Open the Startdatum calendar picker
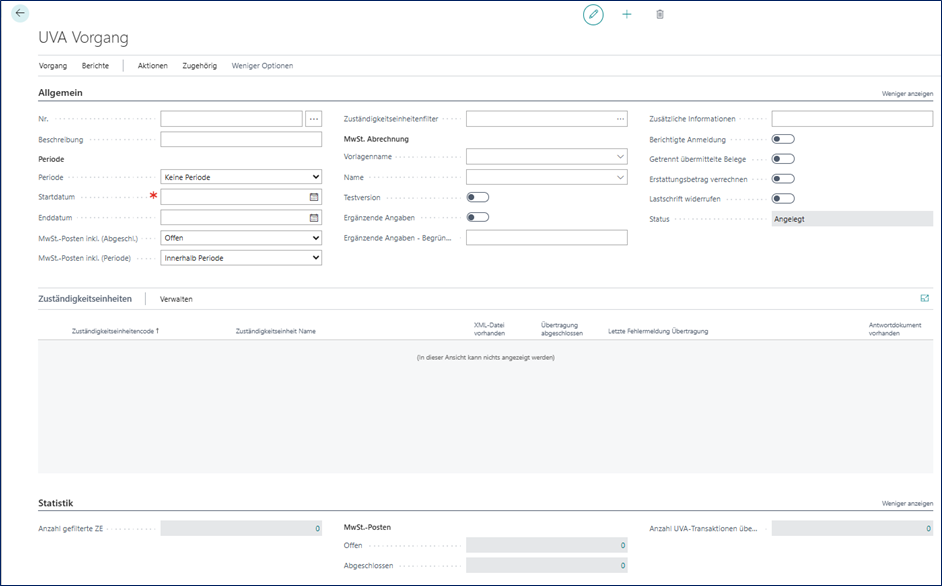This screenshot has height=586, width=942. click(314, 198)
